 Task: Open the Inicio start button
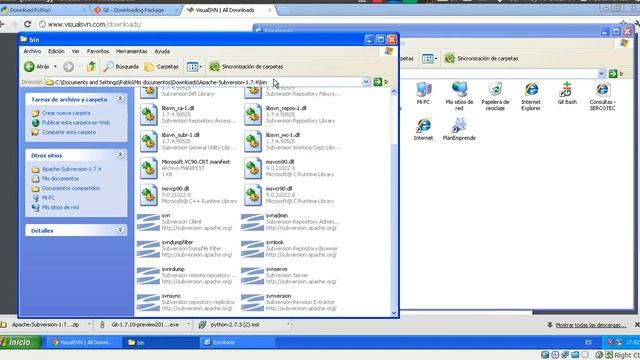(x=20, y=342)
